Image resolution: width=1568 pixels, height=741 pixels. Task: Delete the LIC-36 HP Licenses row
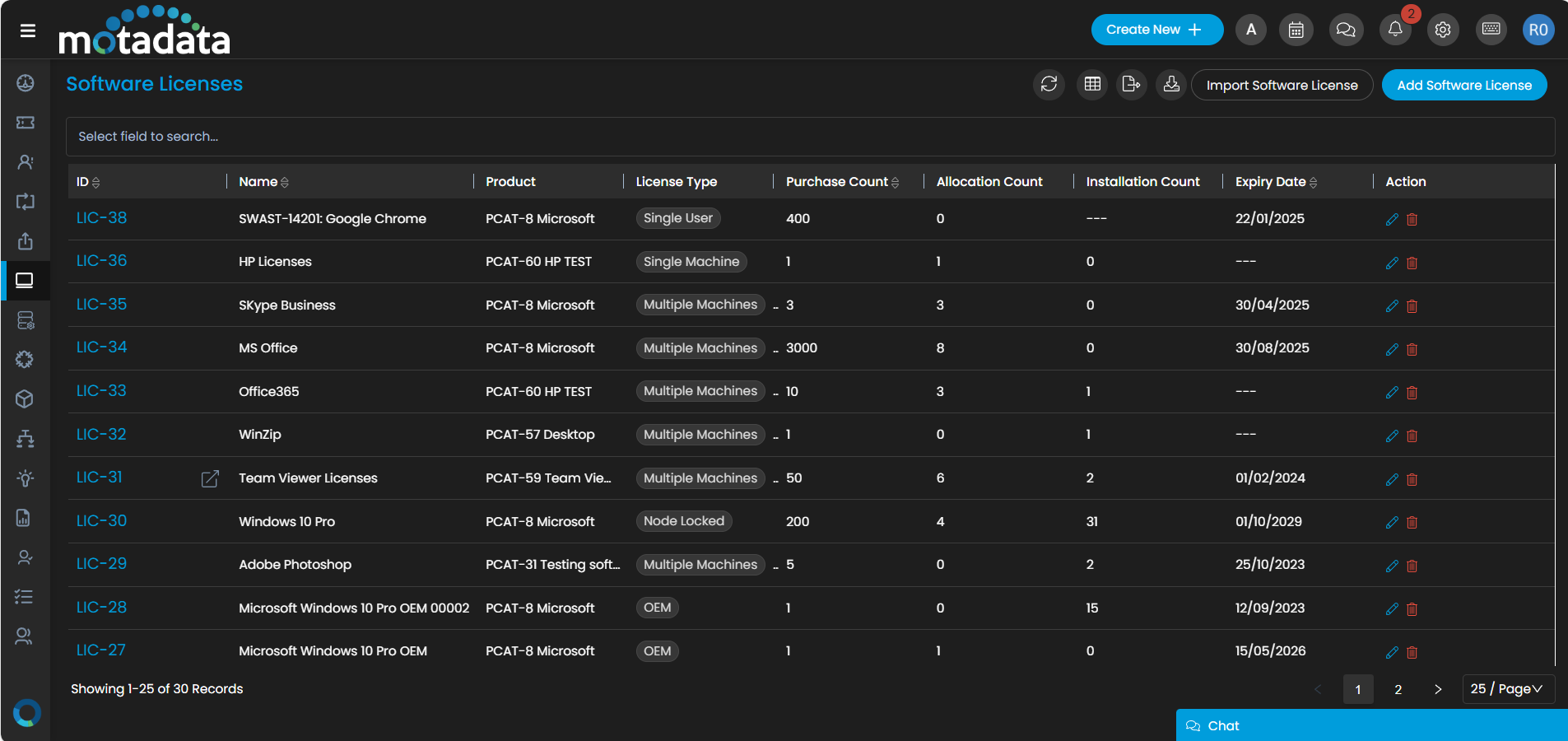(1412, 263)
